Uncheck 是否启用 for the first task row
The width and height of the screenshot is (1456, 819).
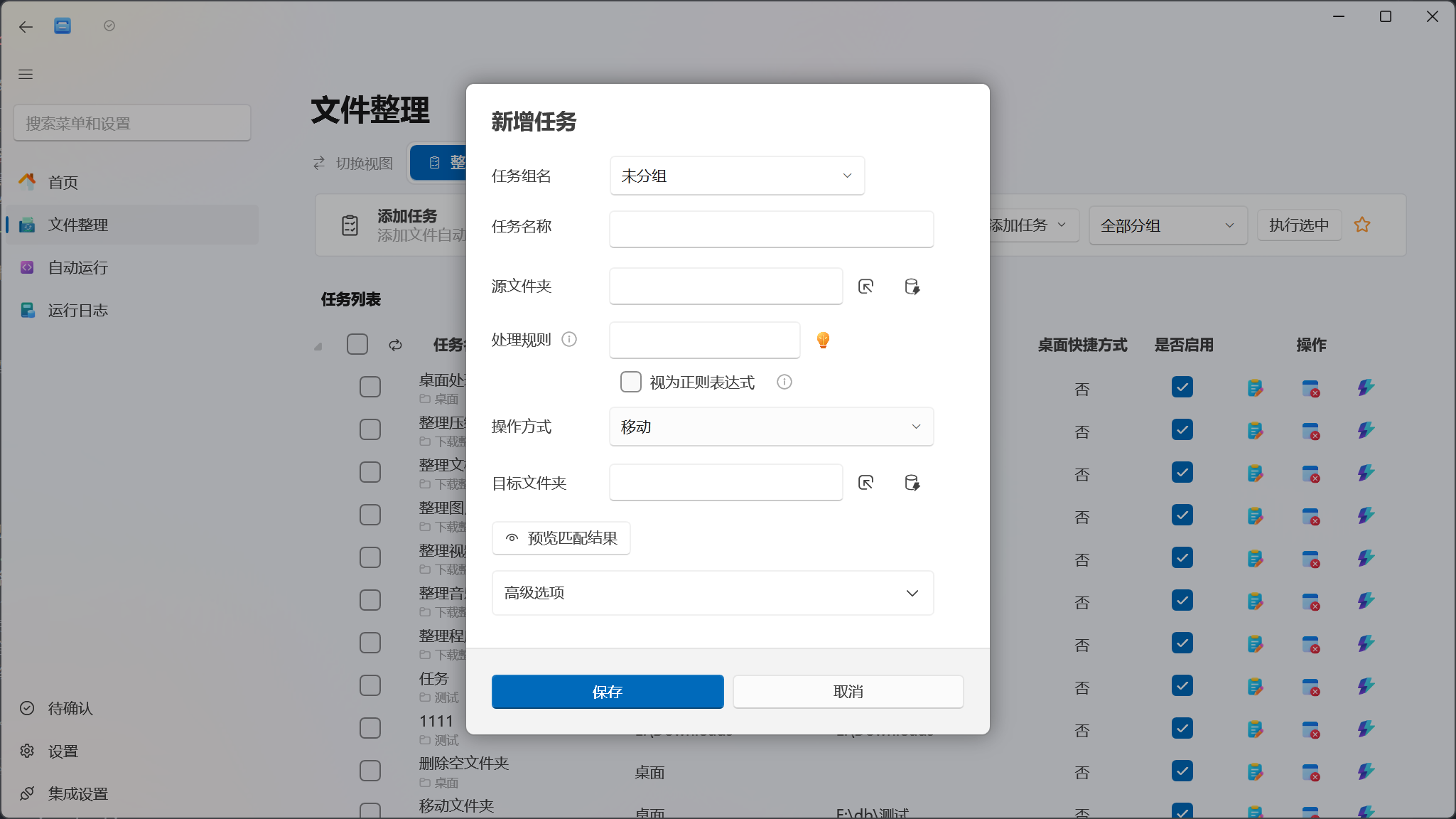[x=1182, y=387]
